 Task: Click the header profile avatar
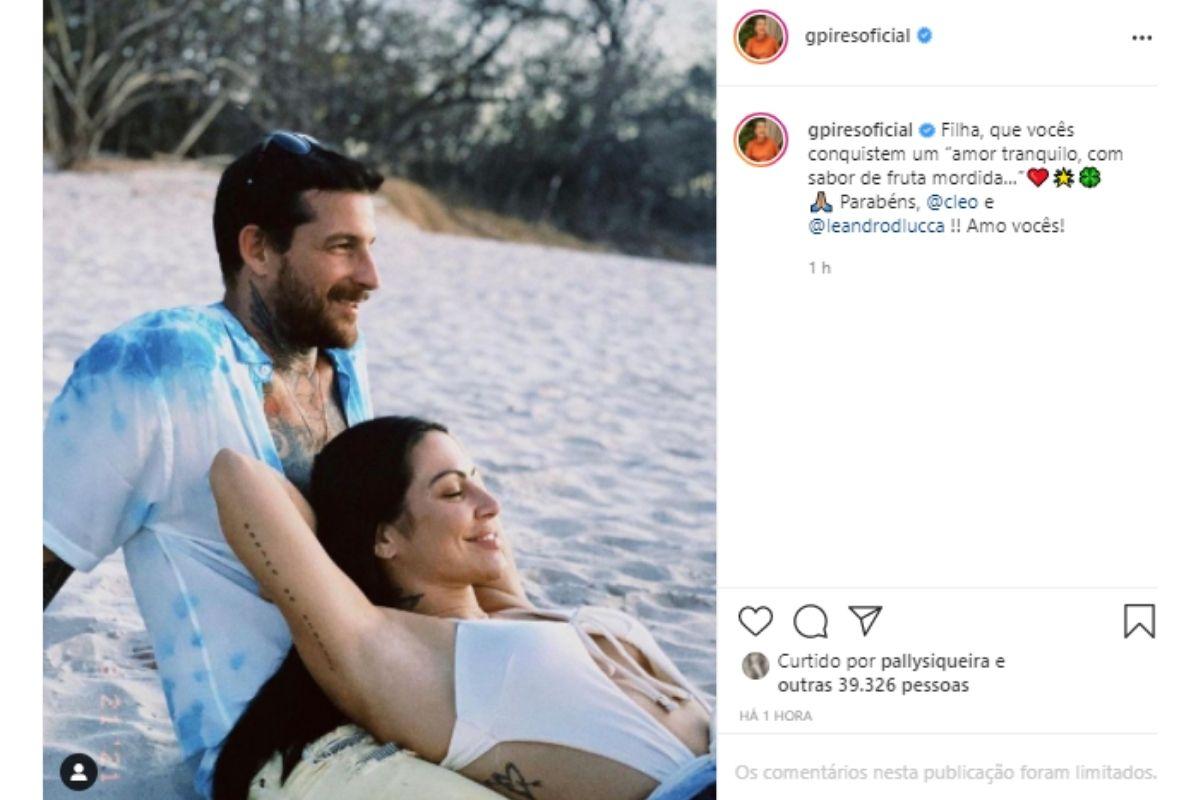pyautogui.click(x=761, y=37)
